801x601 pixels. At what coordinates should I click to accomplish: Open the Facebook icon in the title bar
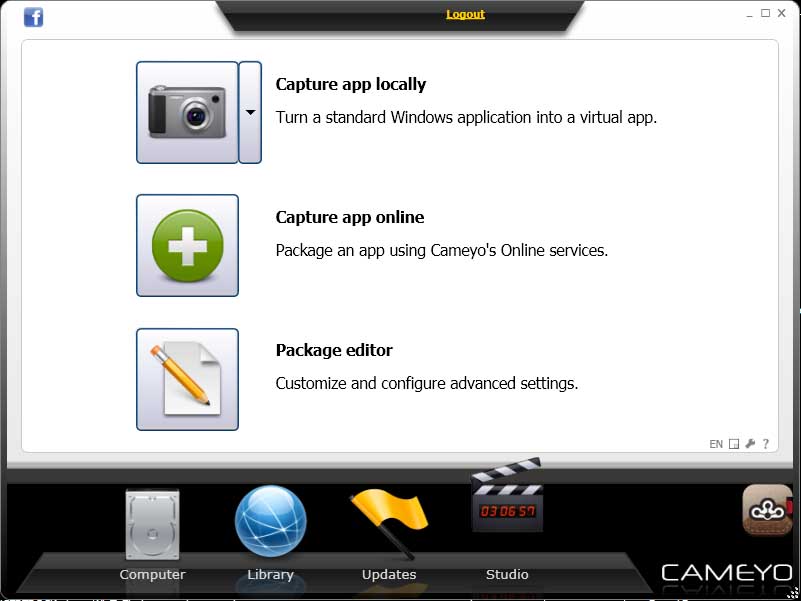34,17
